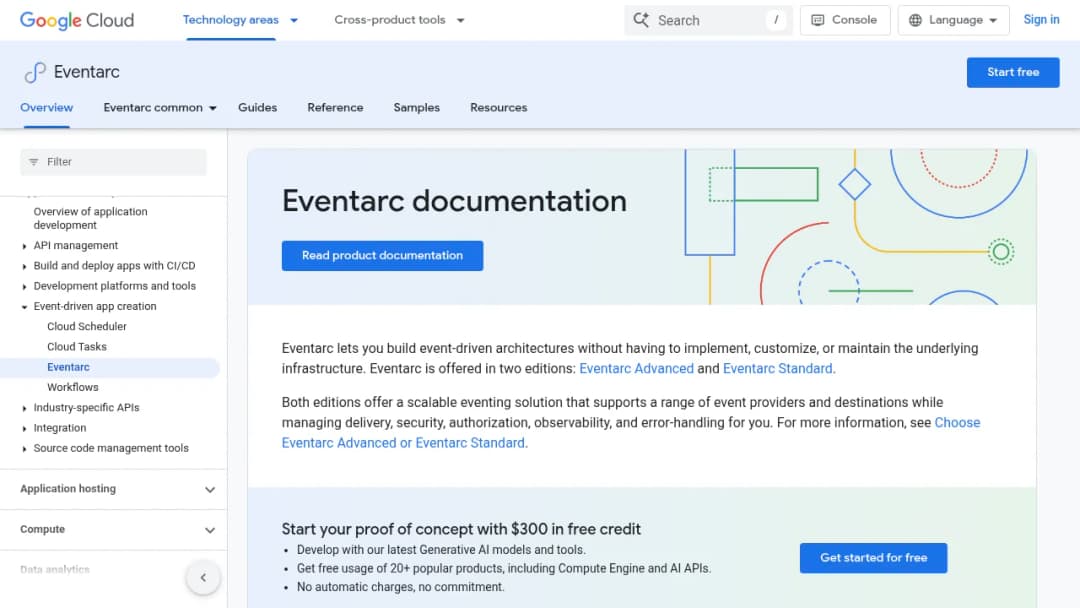Click the Start free button
This screenshot has width=1080, height=608.
click(x=1012, y=72)
